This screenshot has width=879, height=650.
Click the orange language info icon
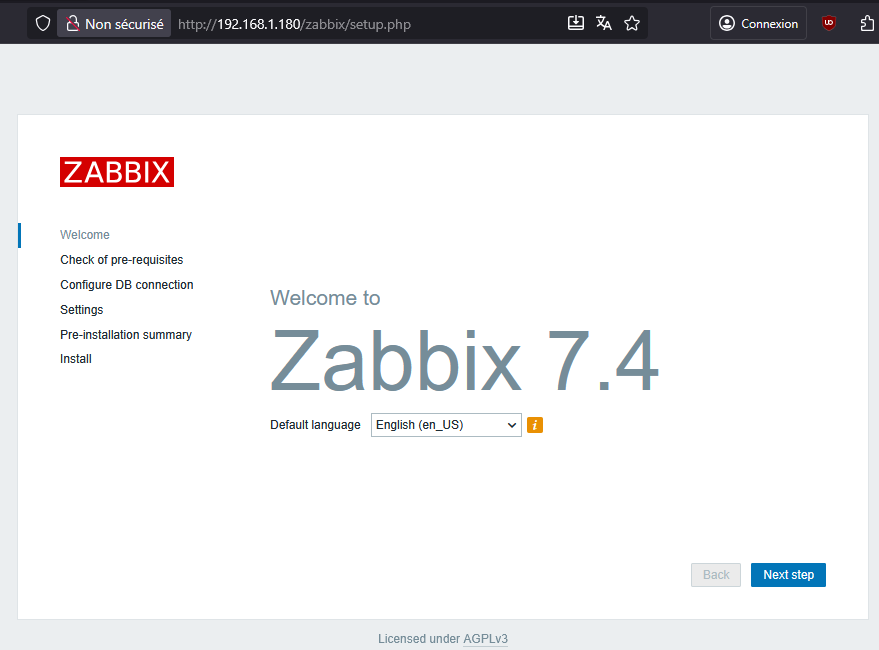(535, 425)
